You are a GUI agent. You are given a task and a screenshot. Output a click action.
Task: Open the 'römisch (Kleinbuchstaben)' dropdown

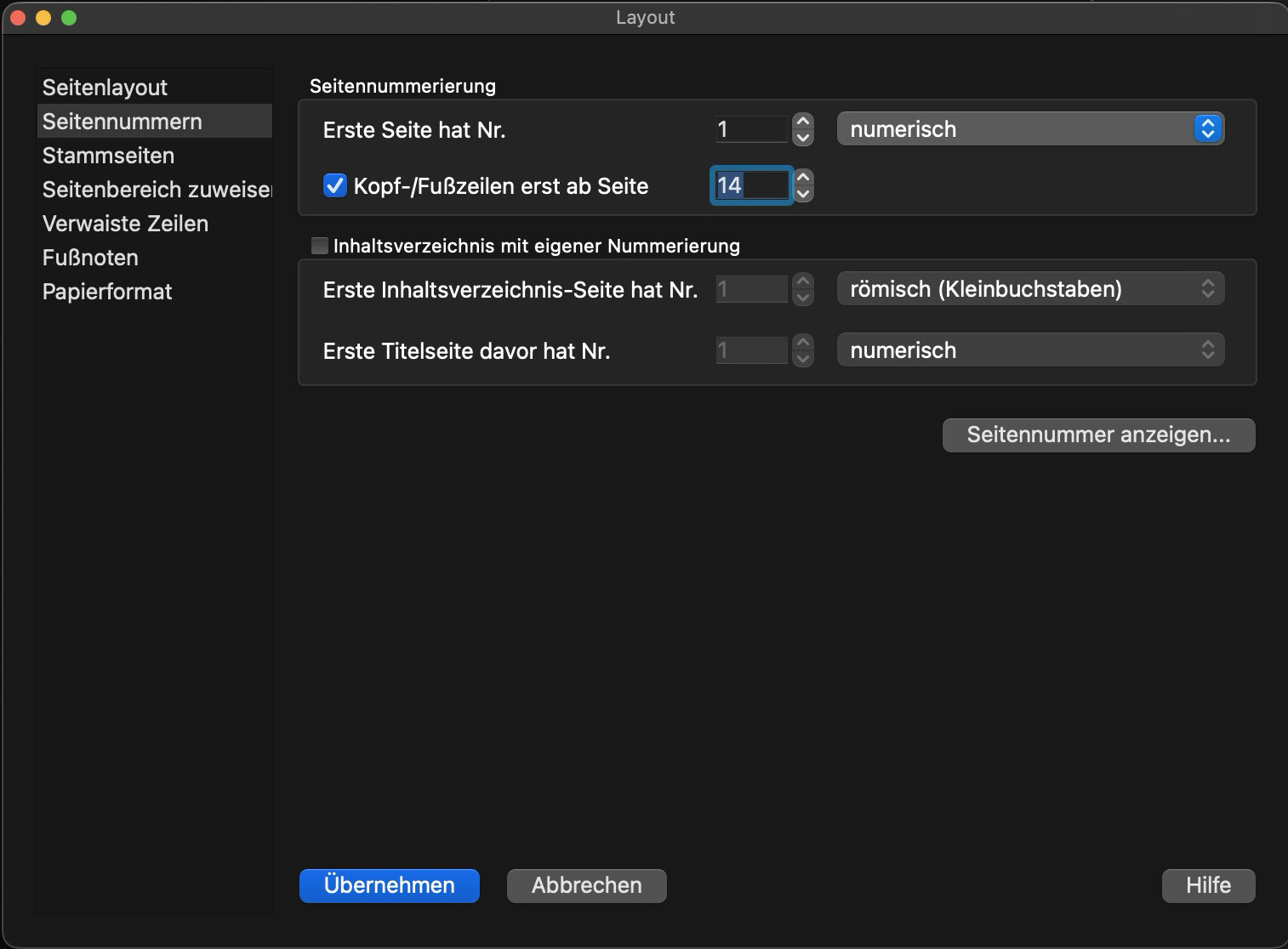point(1029,289)
